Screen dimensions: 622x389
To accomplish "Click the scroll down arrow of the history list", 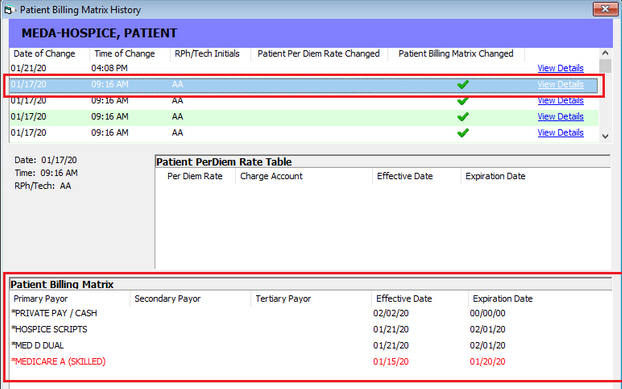I will (x=605, y=136).
